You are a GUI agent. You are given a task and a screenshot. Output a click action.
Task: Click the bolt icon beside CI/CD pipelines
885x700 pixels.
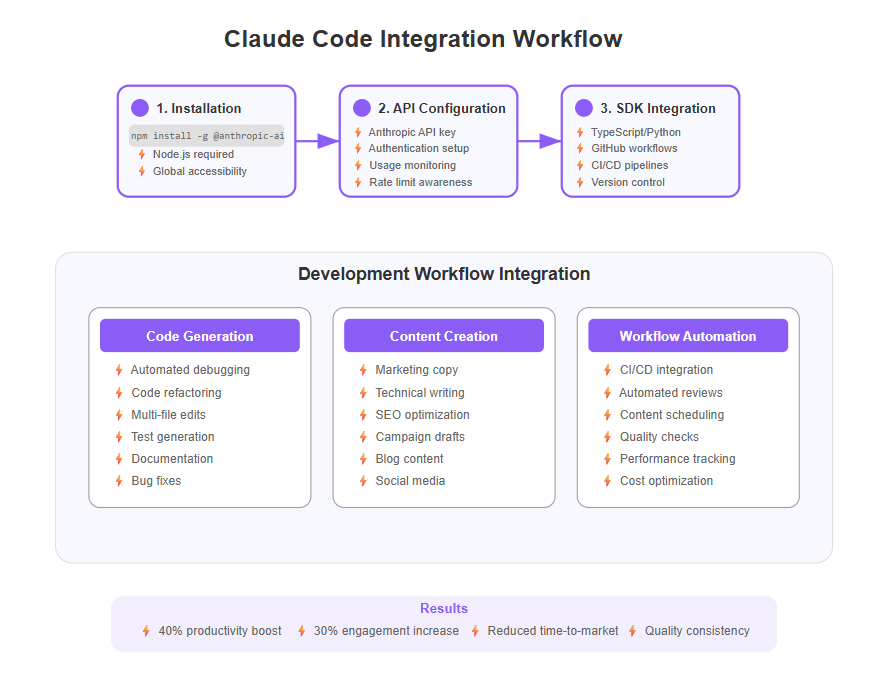click(580, 165)
